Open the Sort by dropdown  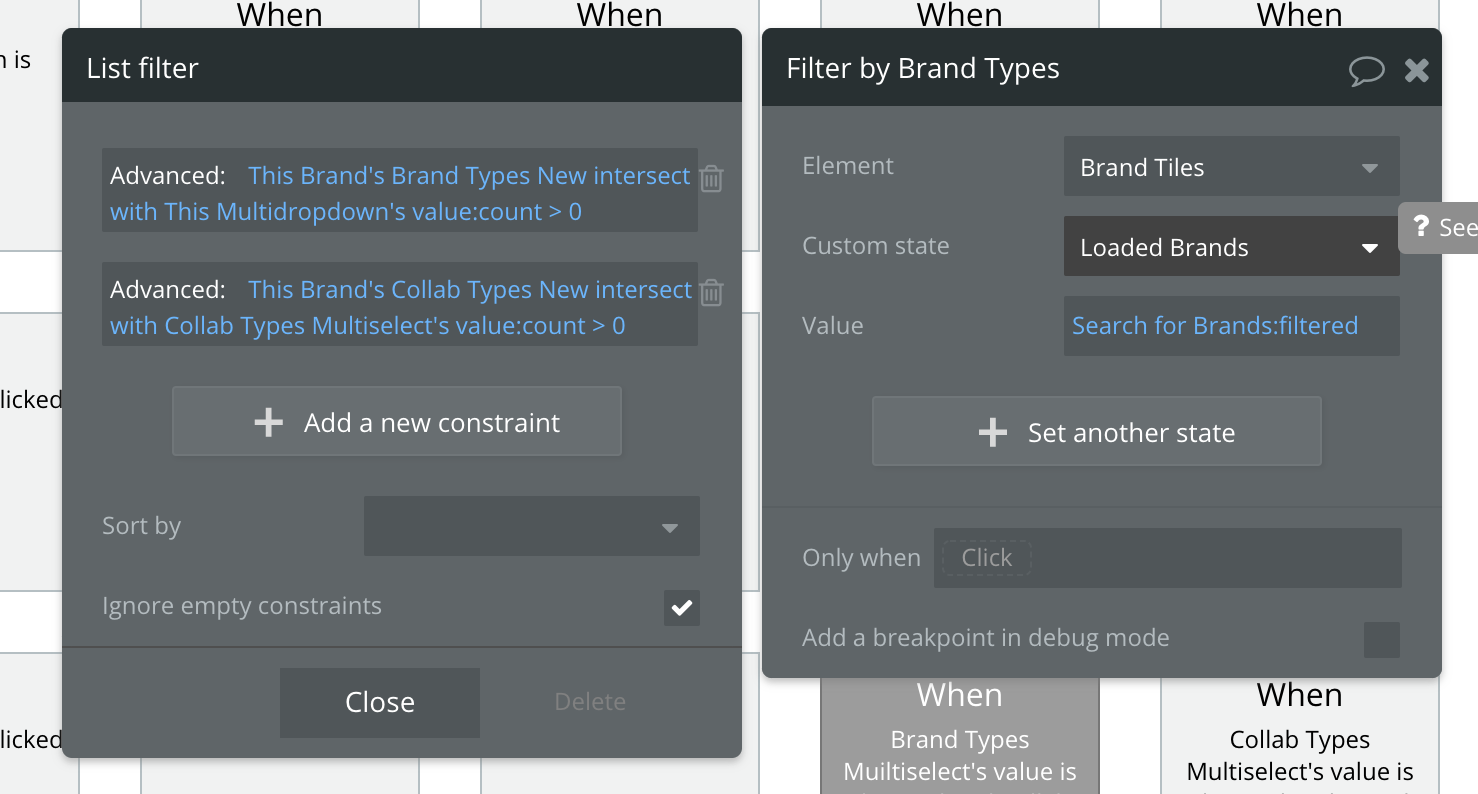(x=531, y=527)
